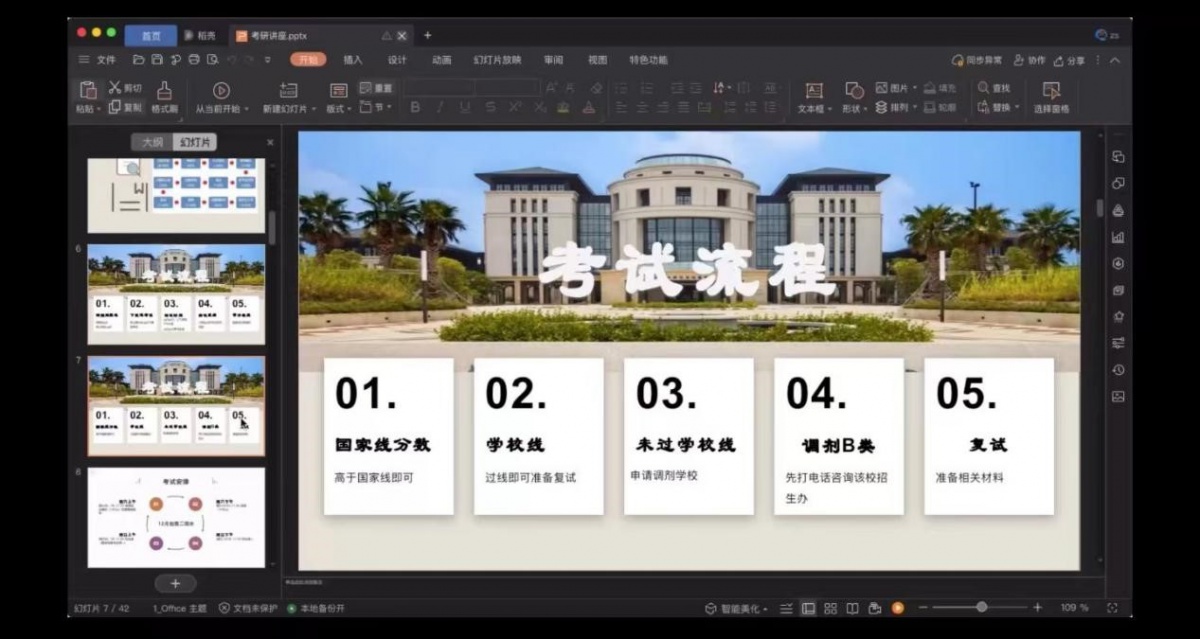Click the save icon in quick access bar
This screenshot has width=1200, height=639.
157,60
